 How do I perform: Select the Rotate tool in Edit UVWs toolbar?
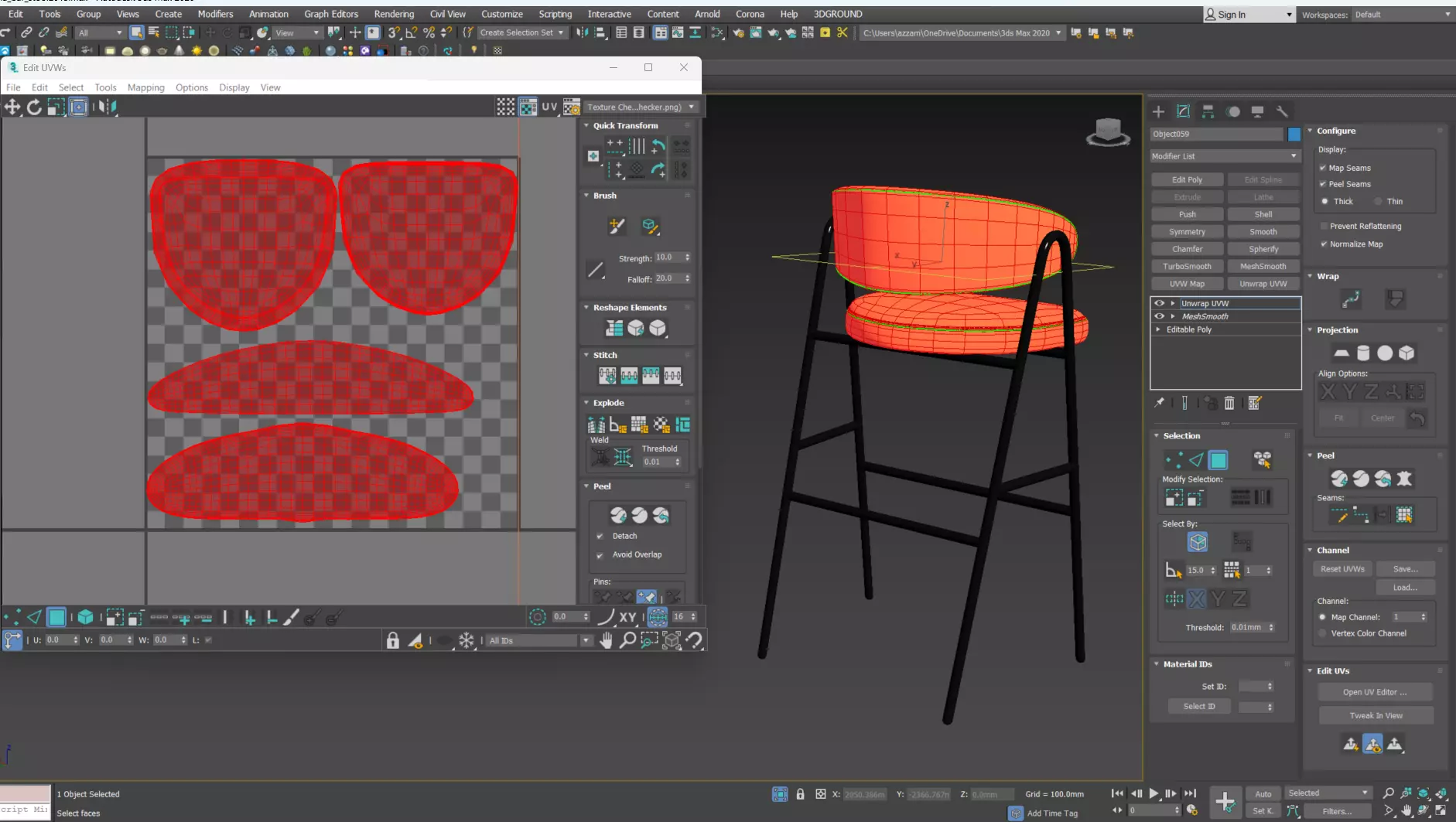point(34,107)
